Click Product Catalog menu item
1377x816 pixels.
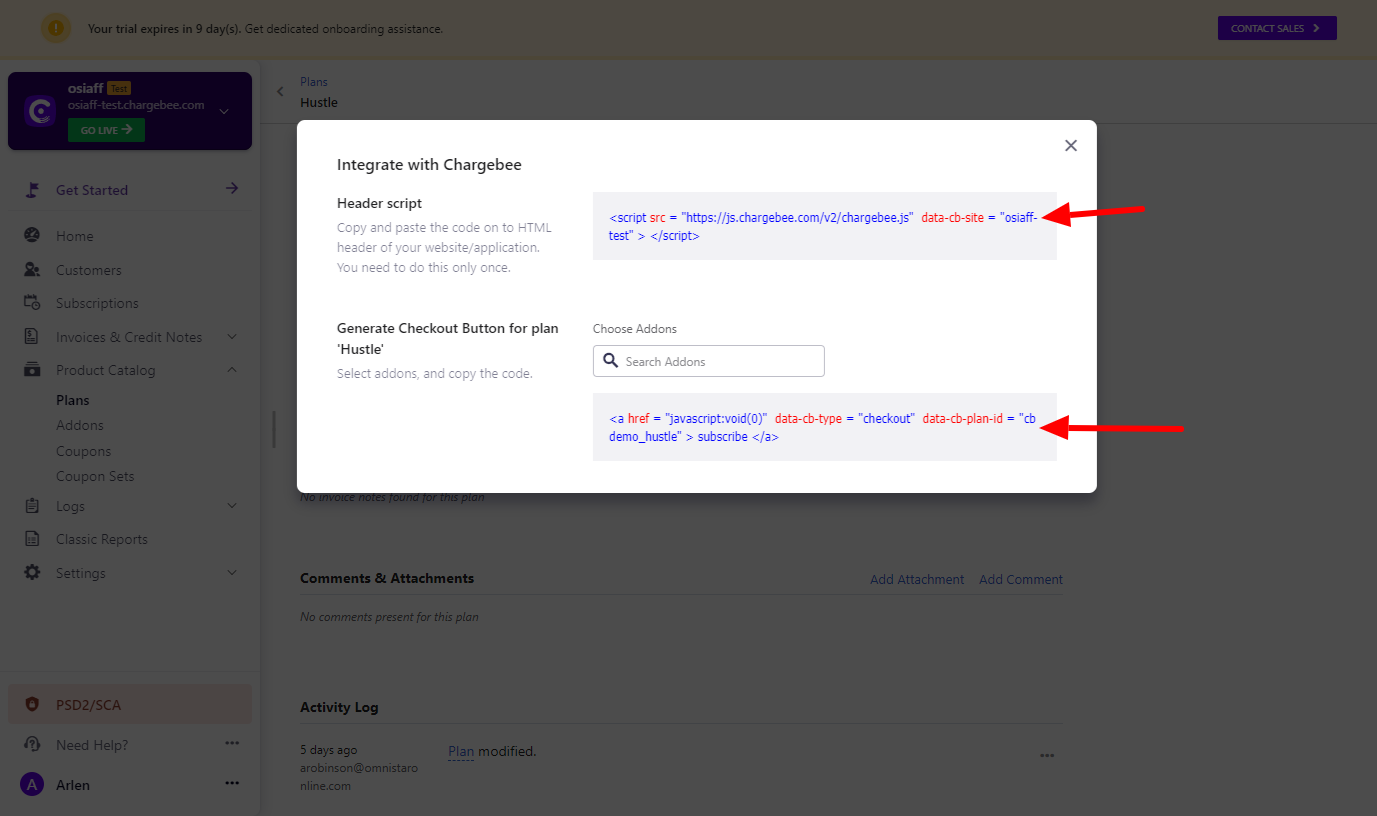point(105,370)
